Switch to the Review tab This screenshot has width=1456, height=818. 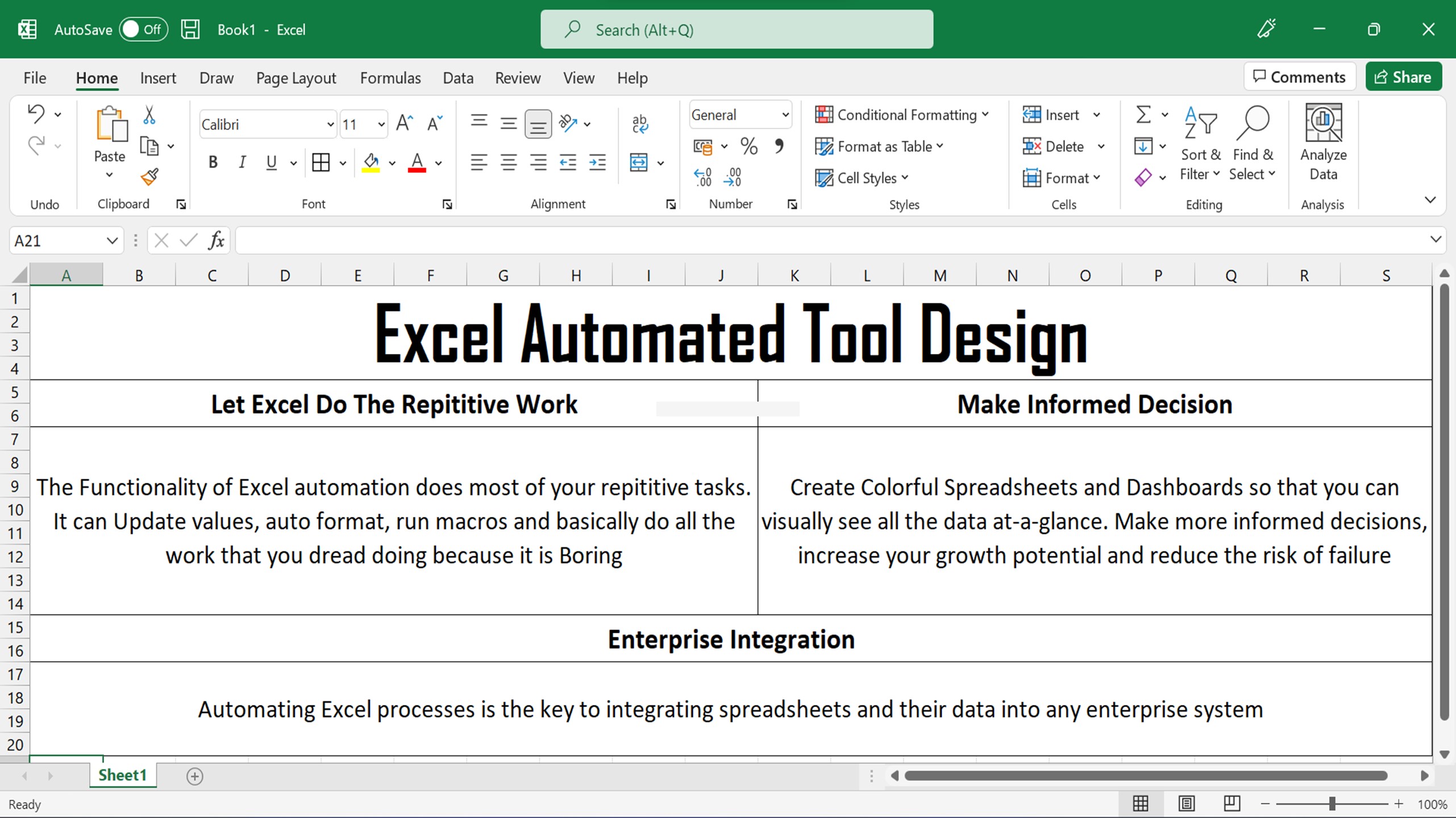click(518, 78)
